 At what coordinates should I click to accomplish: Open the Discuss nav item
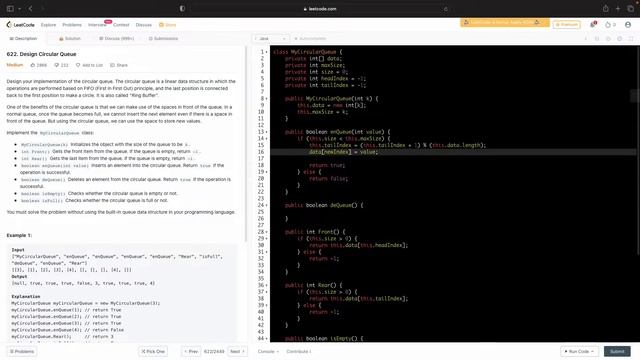click(x=144, y=25)
